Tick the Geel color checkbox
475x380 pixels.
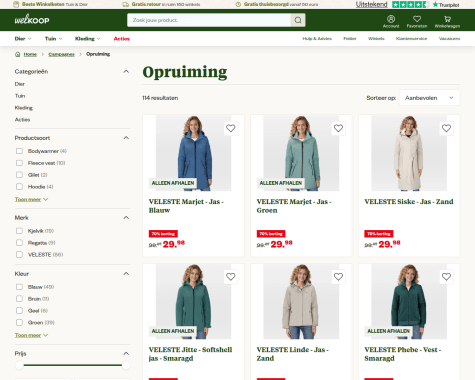pos(19,311)
